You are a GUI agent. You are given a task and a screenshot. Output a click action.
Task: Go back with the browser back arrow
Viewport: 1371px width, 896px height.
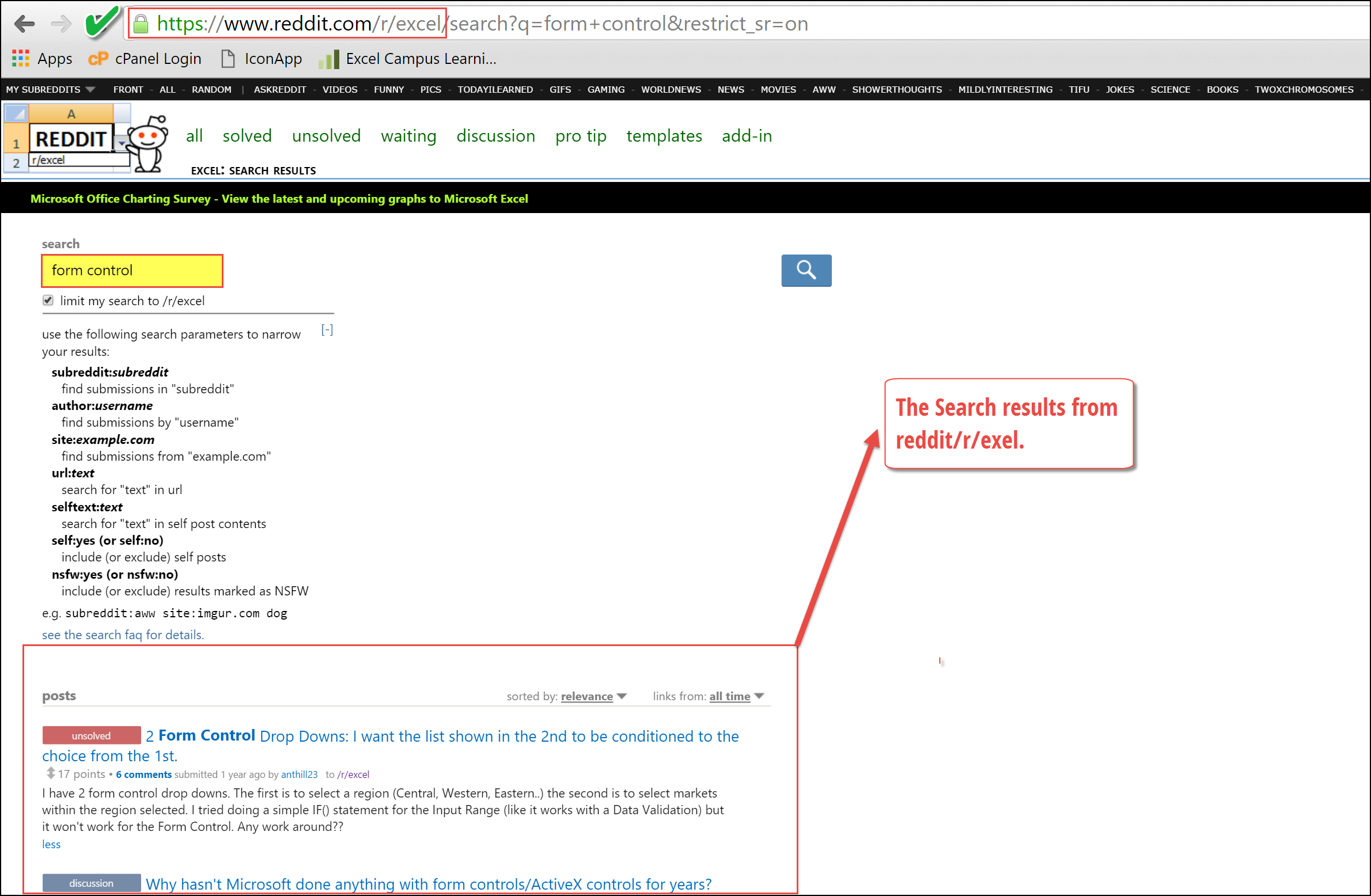coord(24,24)
